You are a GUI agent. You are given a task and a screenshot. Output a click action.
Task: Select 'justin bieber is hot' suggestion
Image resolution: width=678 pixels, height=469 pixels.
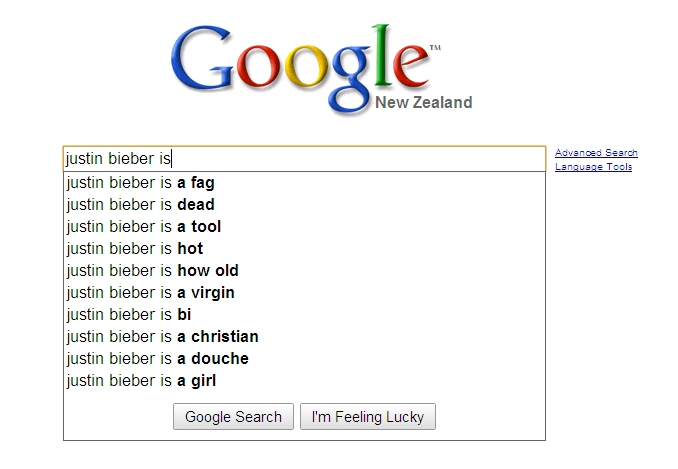(134, 249)
